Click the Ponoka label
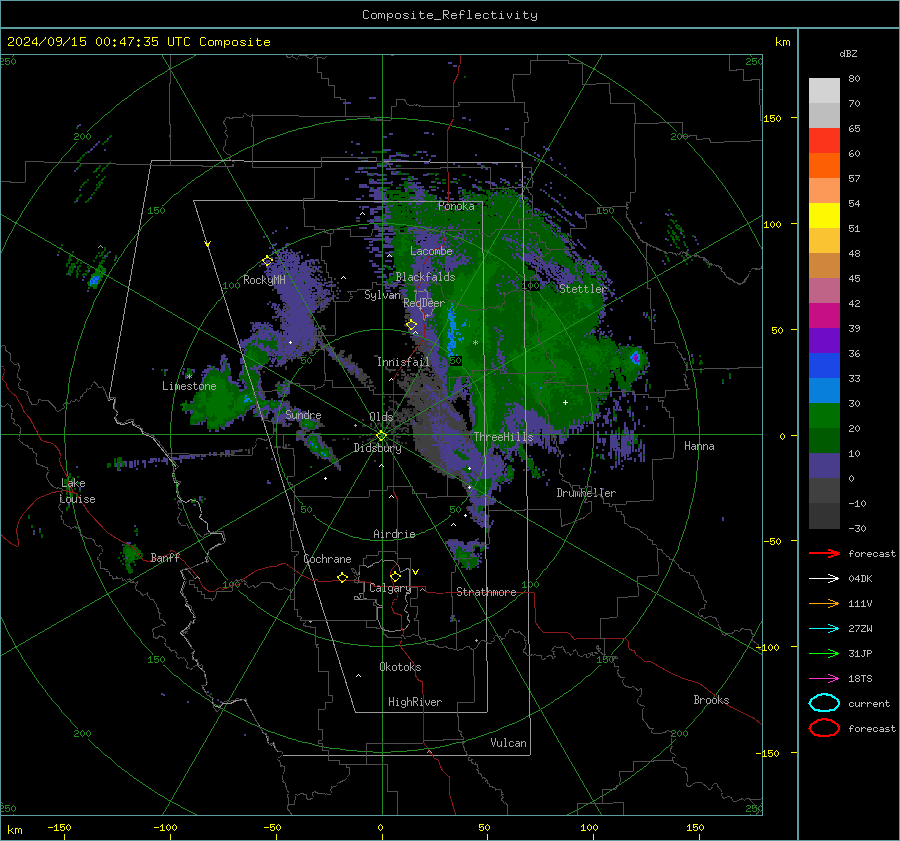The width and height of the screenshot is (900, 841). (x=456, y=206)
